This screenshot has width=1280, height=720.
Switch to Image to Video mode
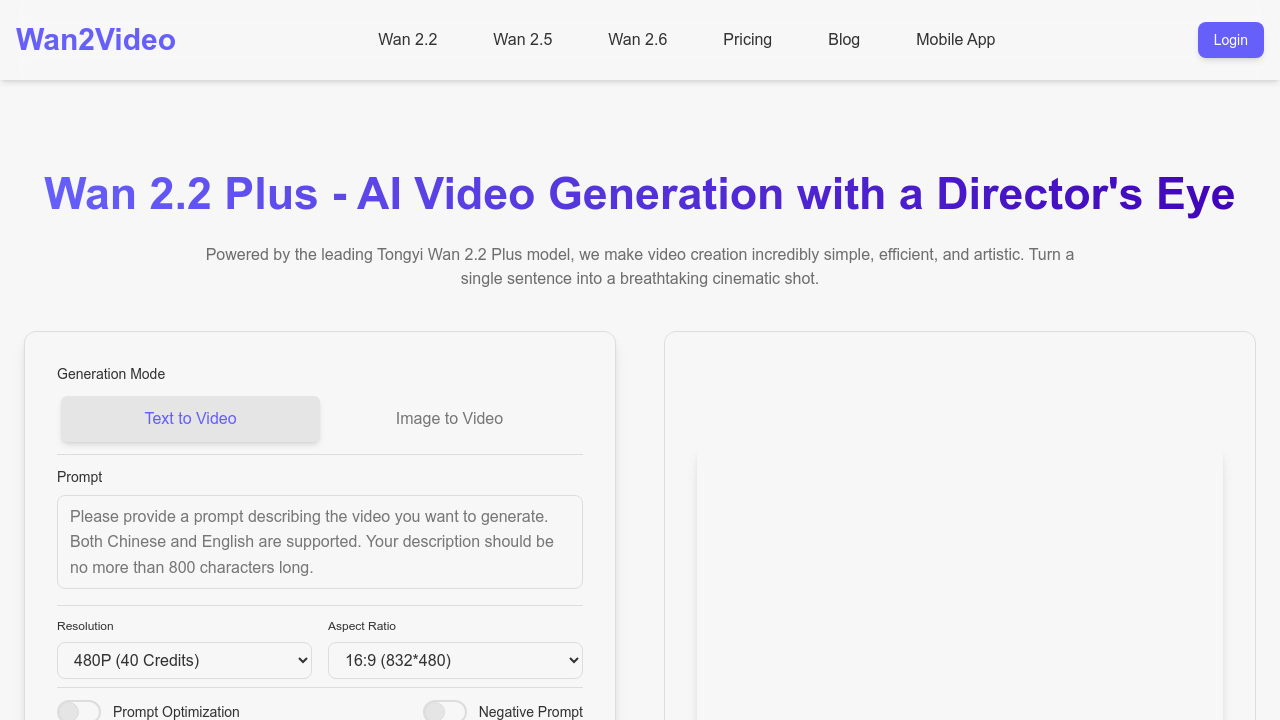(x=449, y=418)
